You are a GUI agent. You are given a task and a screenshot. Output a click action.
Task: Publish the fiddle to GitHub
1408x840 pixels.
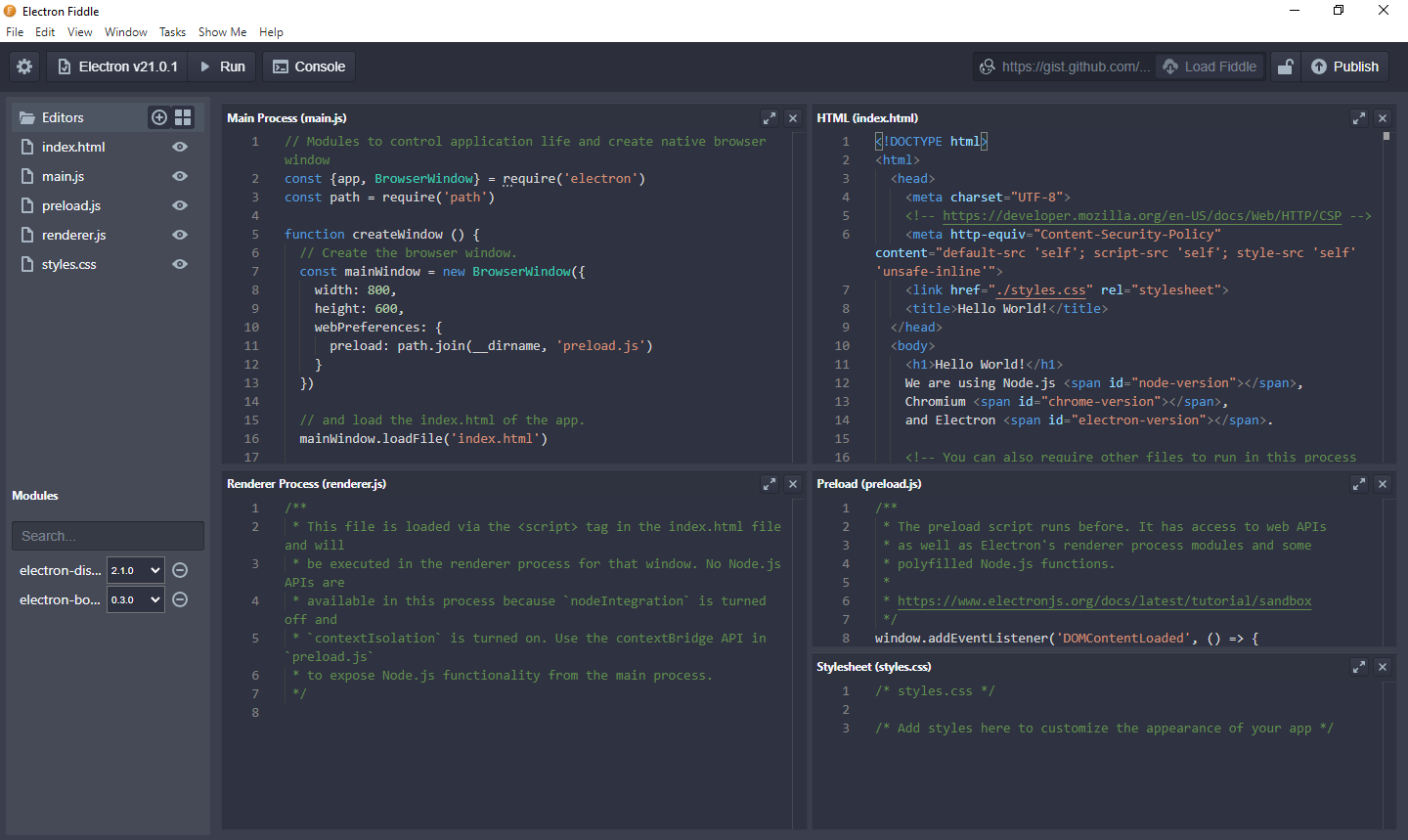point(1344,66)
